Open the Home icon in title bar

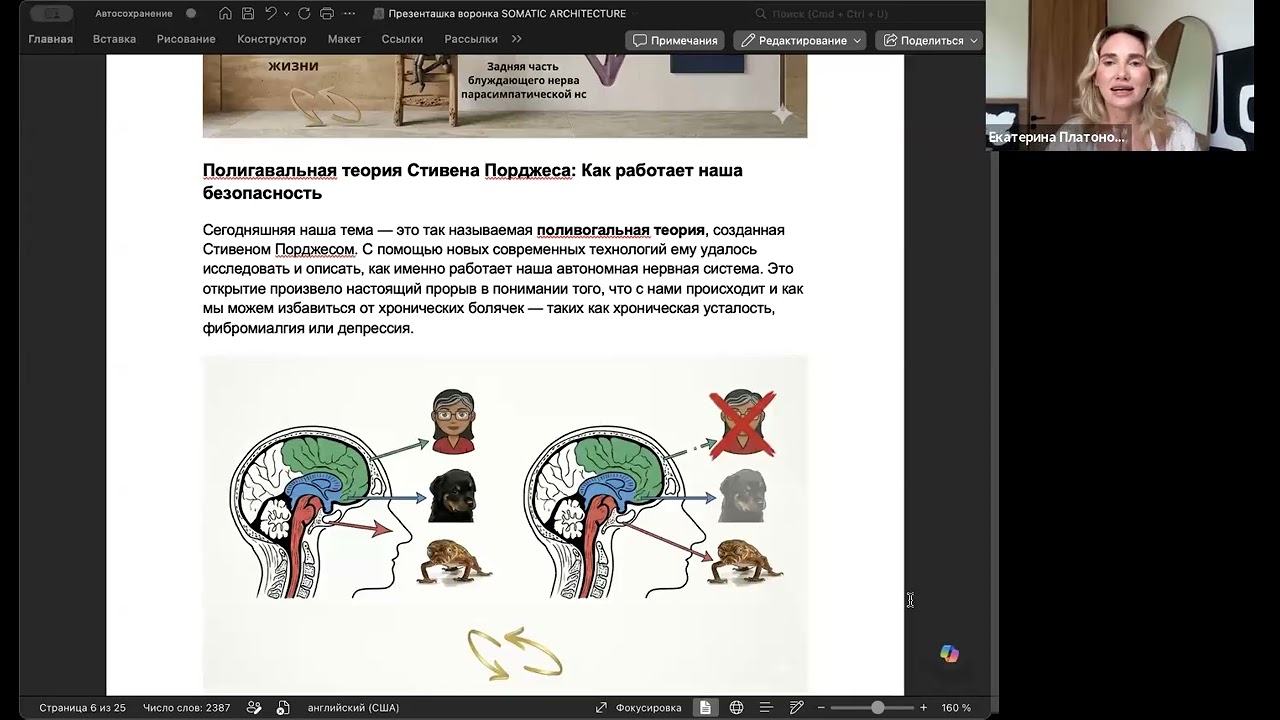(x=225, y=14)
